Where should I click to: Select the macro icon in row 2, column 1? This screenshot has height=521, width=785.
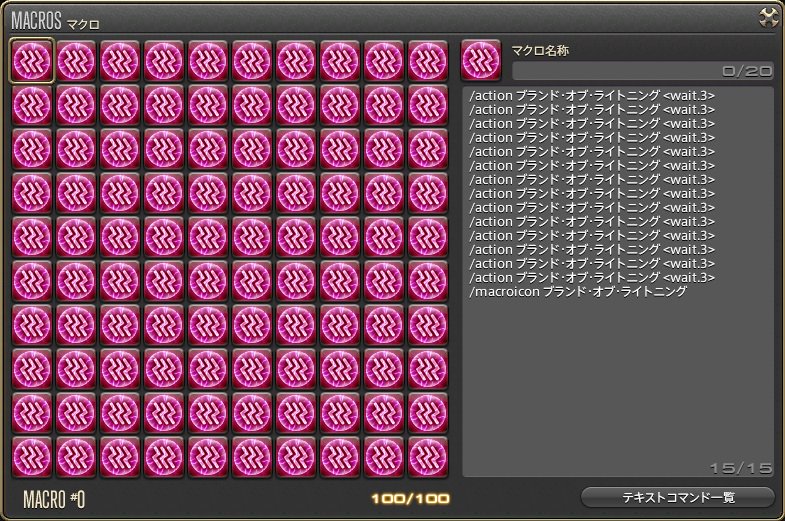click(x=32, y=105)
